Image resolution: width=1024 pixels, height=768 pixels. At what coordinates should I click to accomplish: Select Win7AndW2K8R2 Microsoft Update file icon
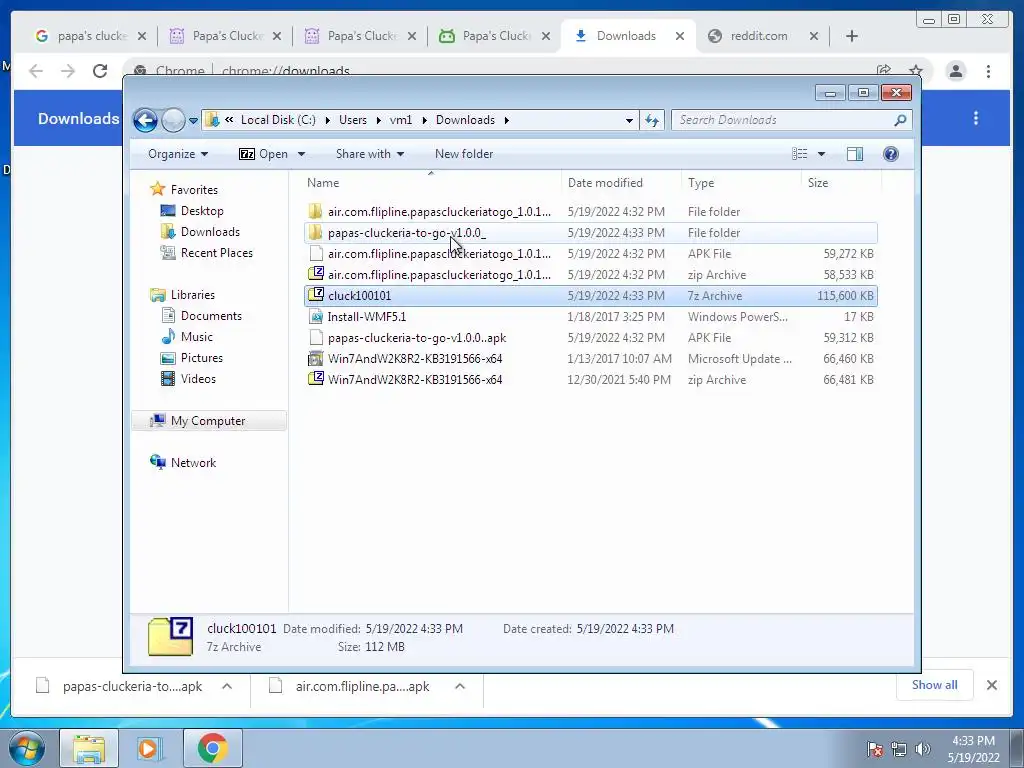click(315, 359)
